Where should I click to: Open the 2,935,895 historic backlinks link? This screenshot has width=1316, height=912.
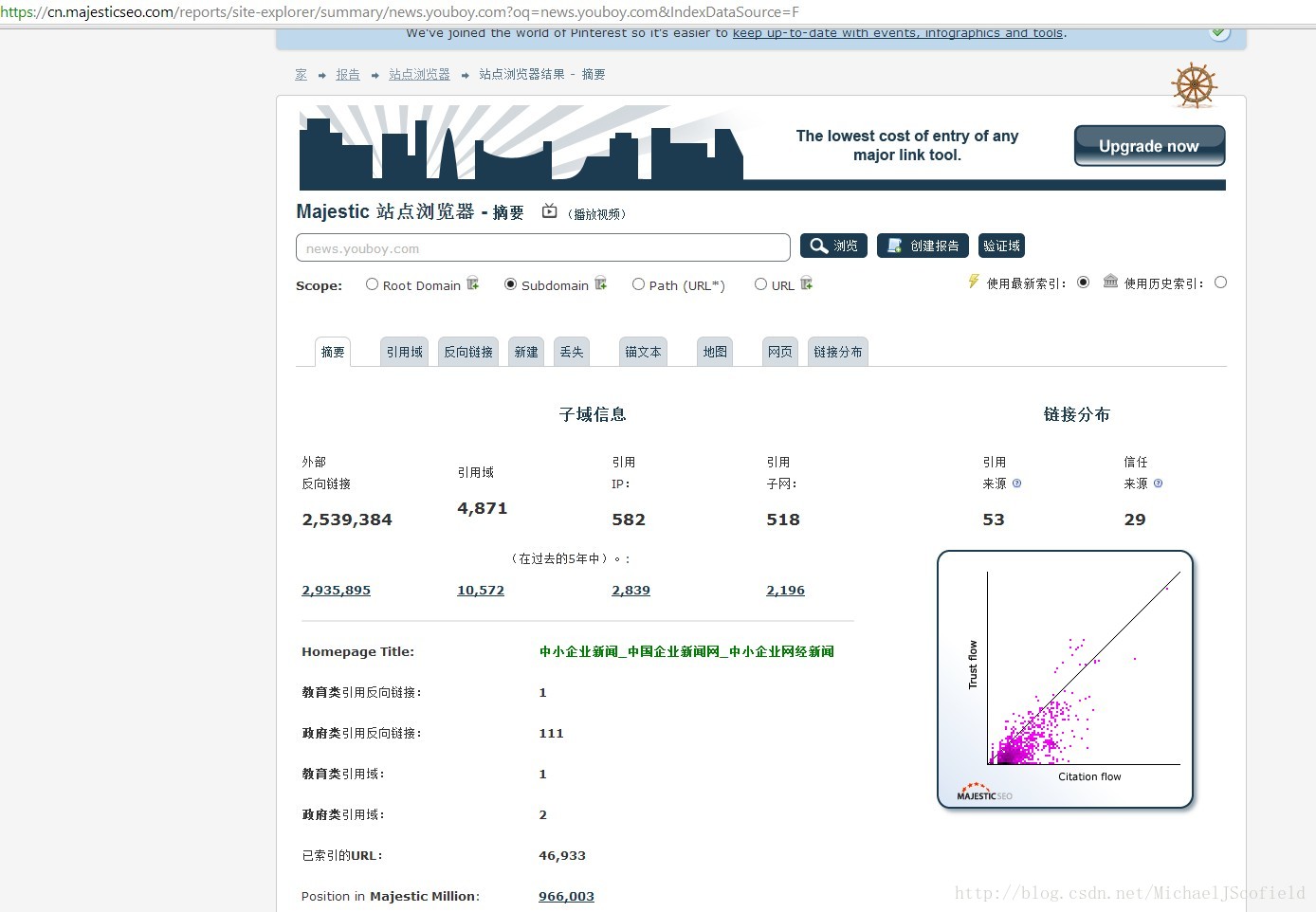coord(336,590)
